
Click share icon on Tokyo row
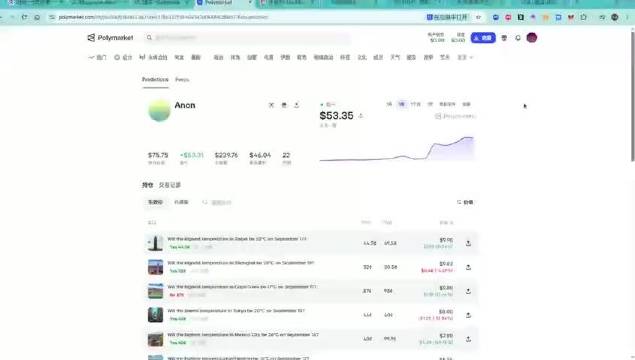(468, 315)
